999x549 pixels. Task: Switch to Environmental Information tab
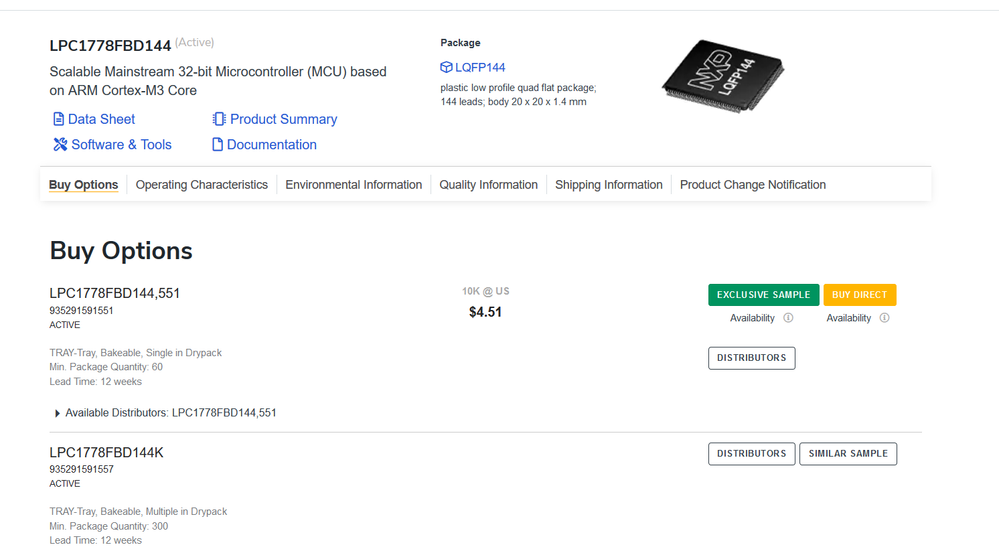click(x=354, y=185)
